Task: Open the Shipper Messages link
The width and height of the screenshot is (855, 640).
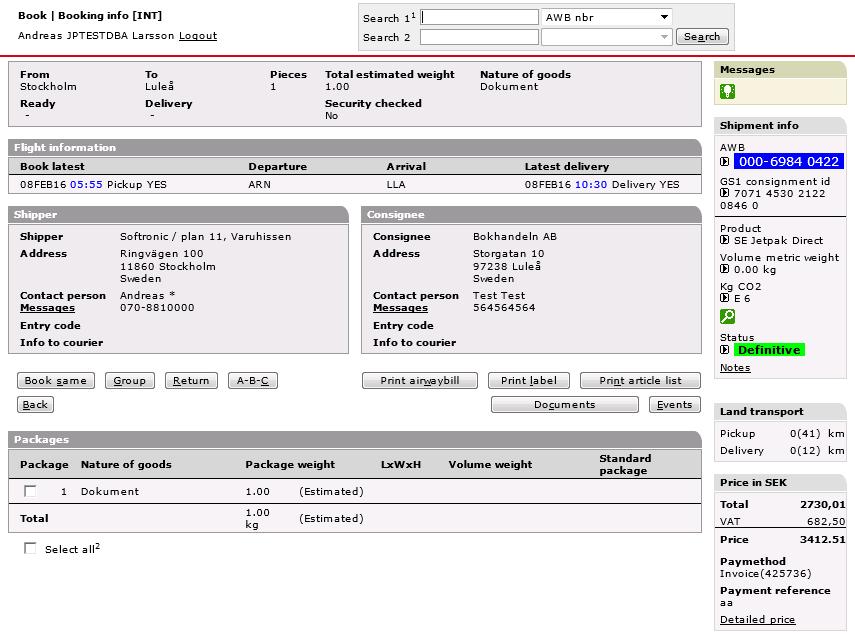Action: tap(47, 307)
